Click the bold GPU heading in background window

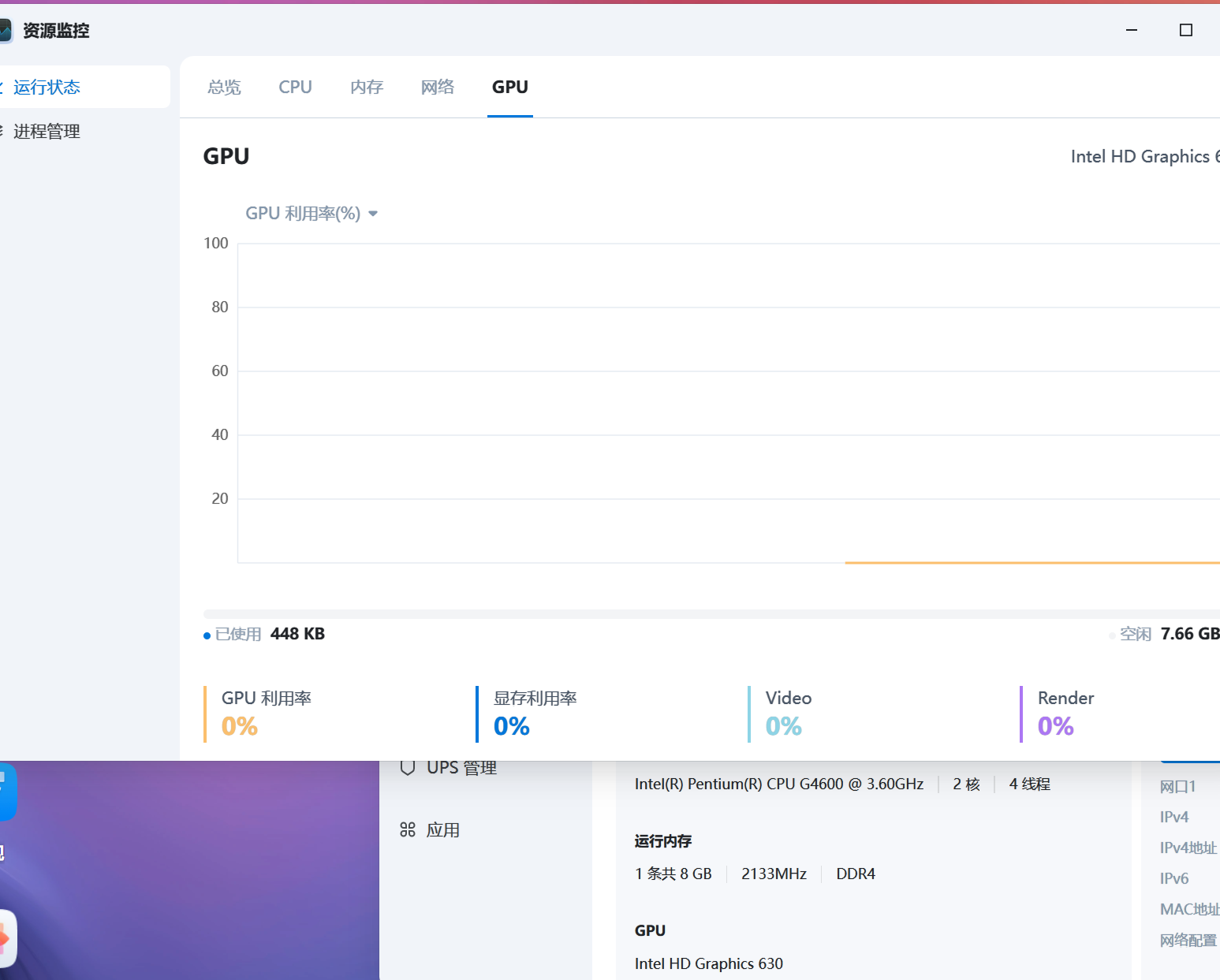point(650,930)
